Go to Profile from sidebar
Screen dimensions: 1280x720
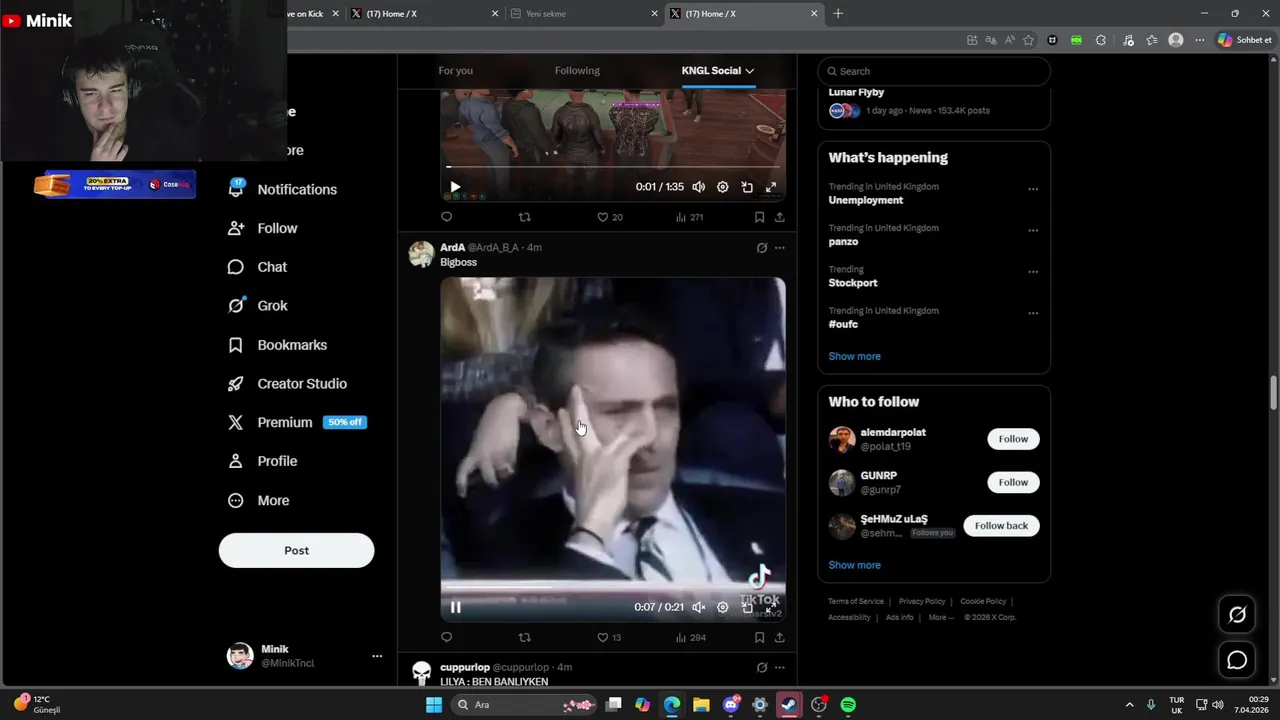(x=263, y=461)
